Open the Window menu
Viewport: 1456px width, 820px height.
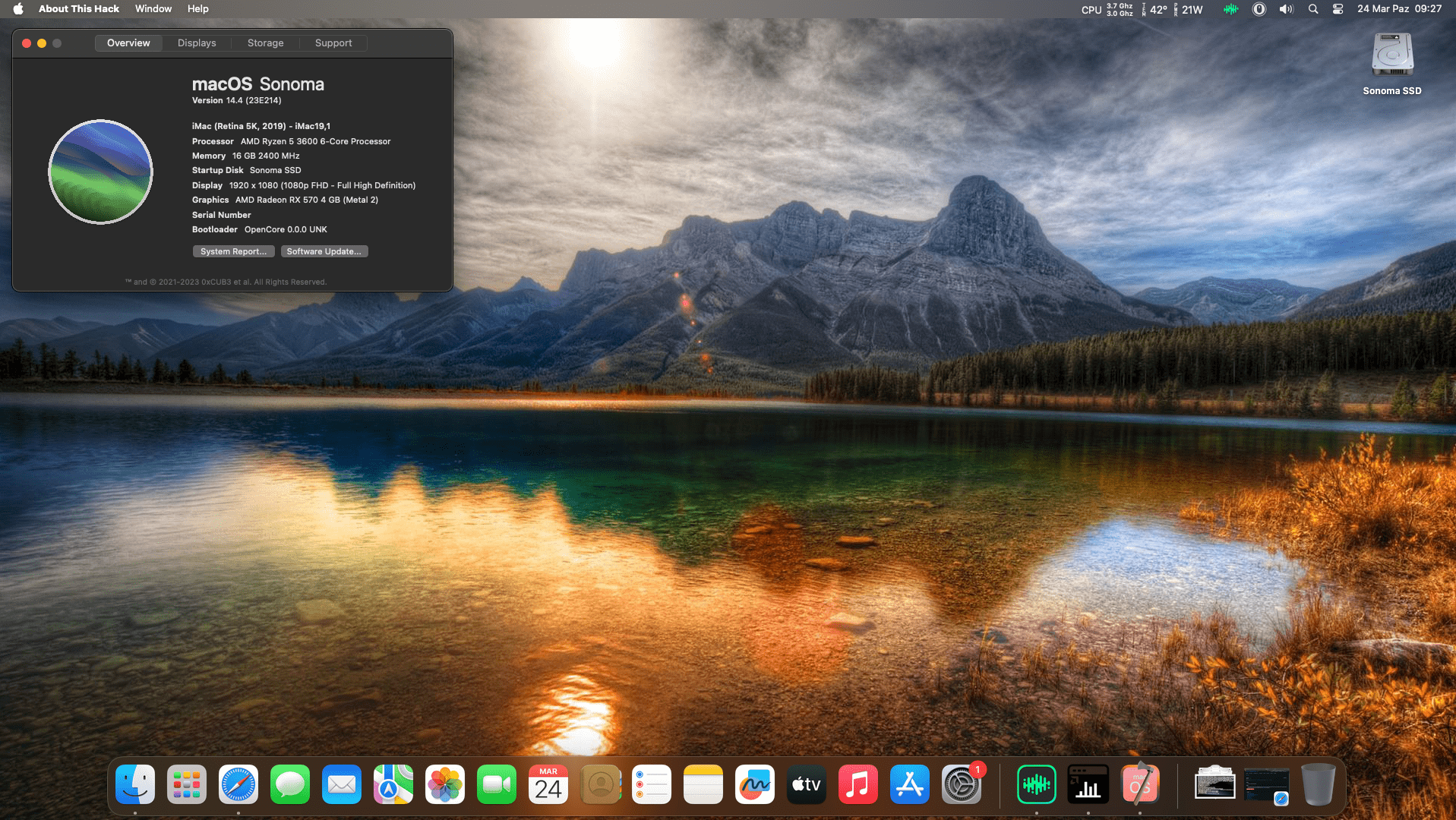[153, 9]
